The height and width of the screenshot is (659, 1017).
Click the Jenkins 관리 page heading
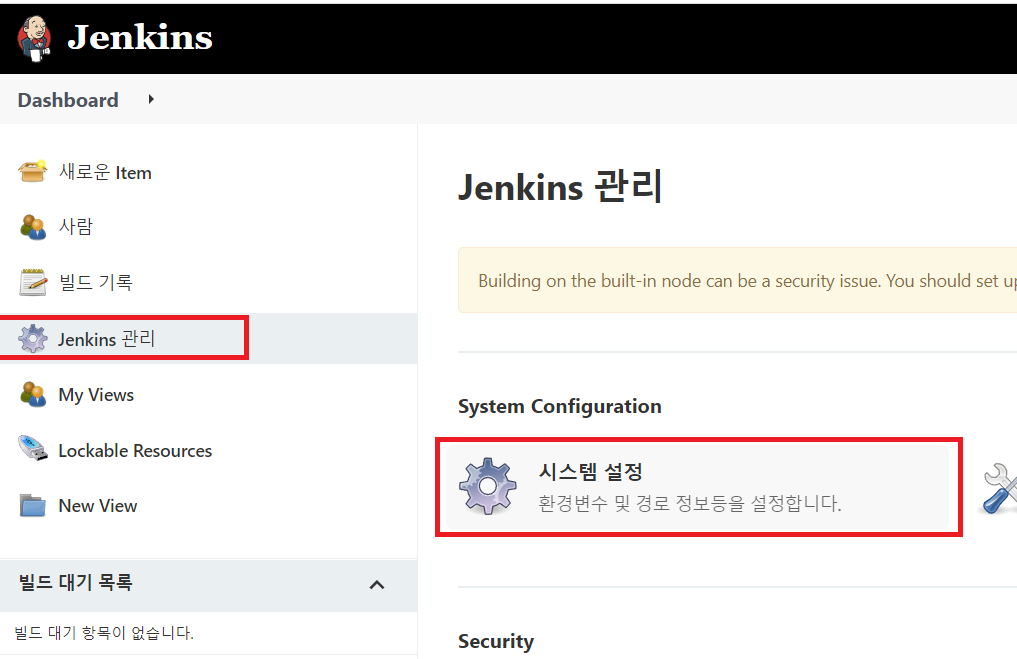coord(560,187)
